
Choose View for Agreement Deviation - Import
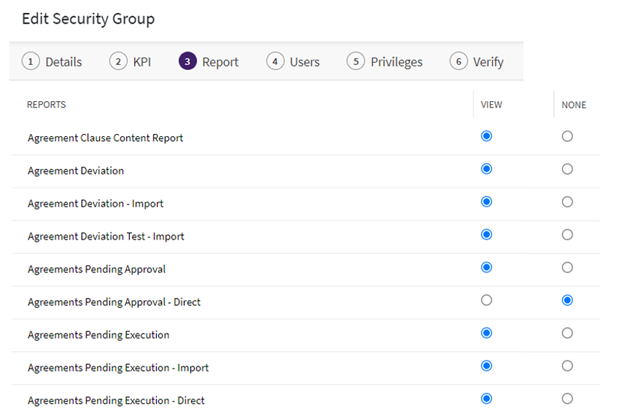pyautogui.click(x=487, y=202)
